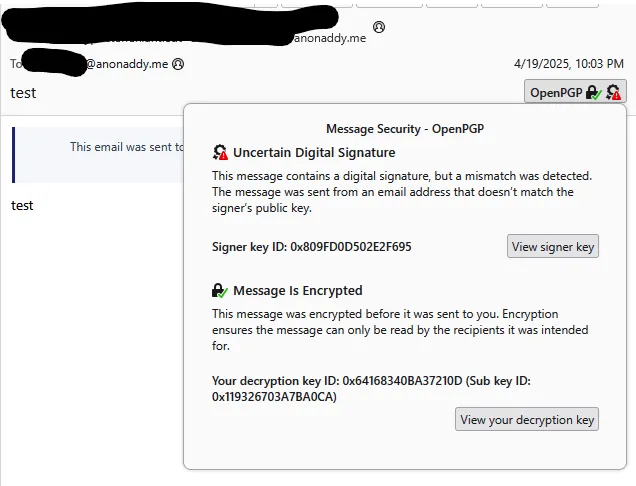Open View your decryption key
Image resolution: width=636 pixels, height=486 pixels.
coord(527,419)
